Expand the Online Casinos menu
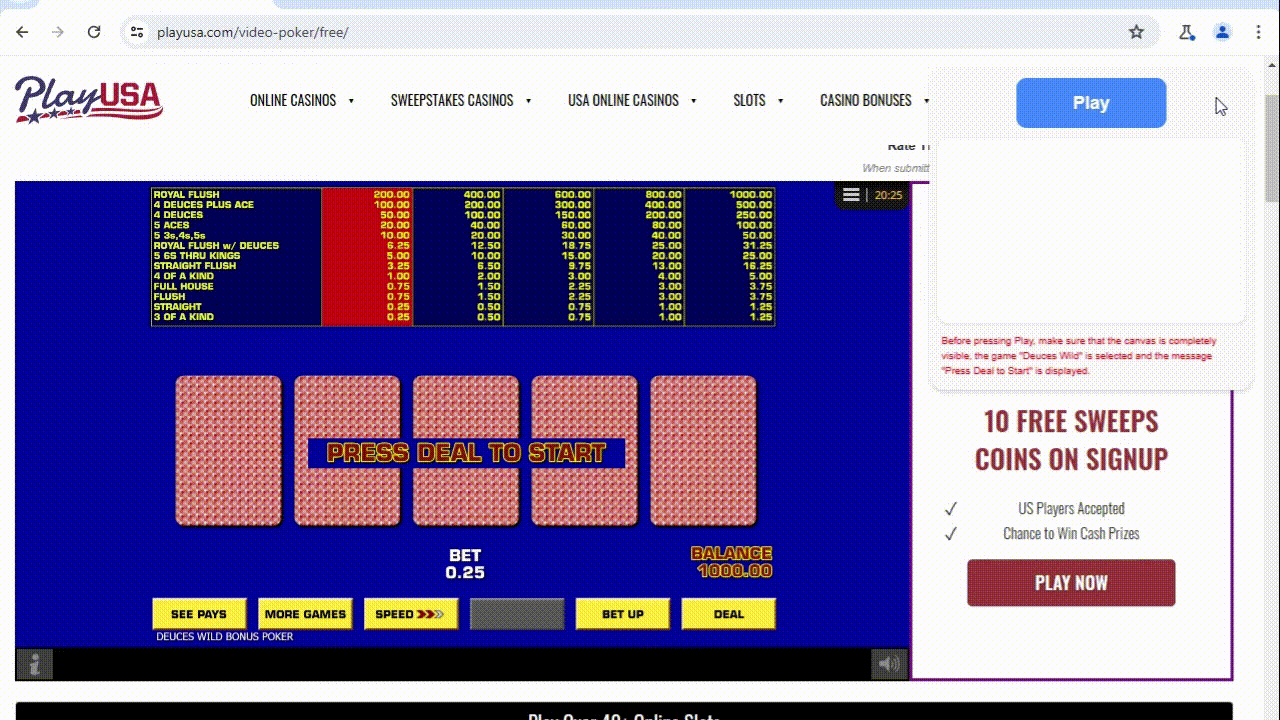 pyautogui.click(x=302, y=100)
